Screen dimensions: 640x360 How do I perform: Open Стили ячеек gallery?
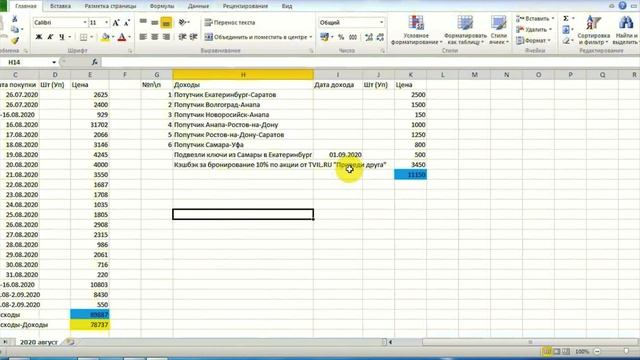[498, 30]
